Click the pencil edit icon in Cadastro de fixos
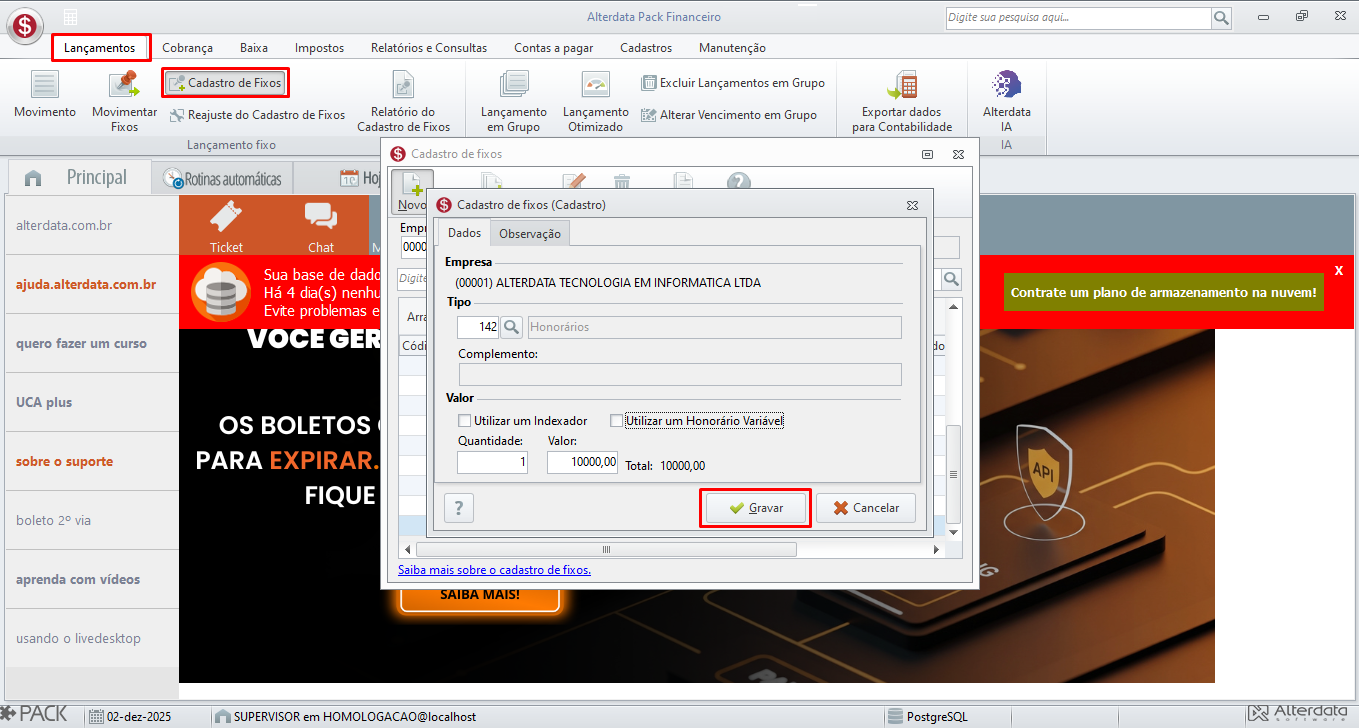The image size is (1359, 728). coord(573,181)
